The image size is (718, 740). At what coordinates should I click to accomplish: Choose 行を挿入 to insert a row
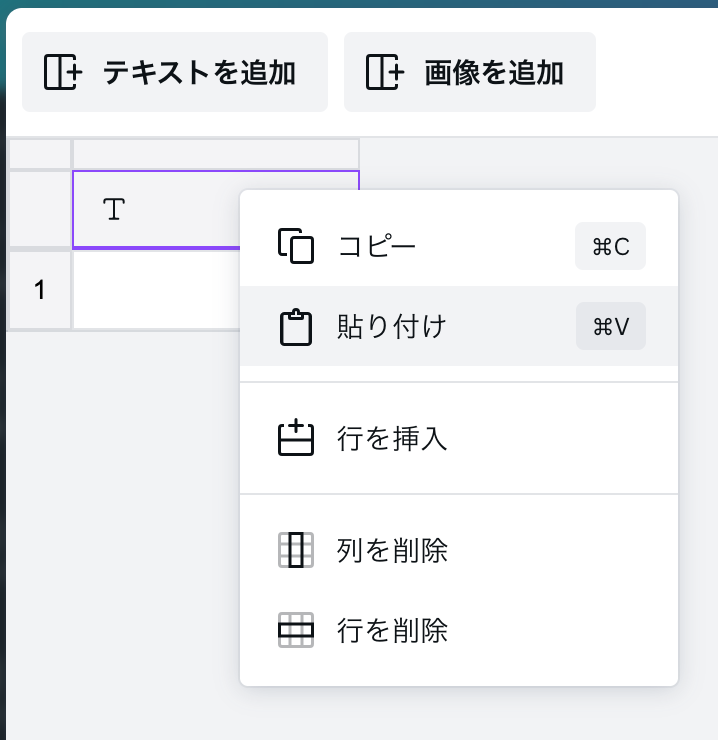point(392,439)
